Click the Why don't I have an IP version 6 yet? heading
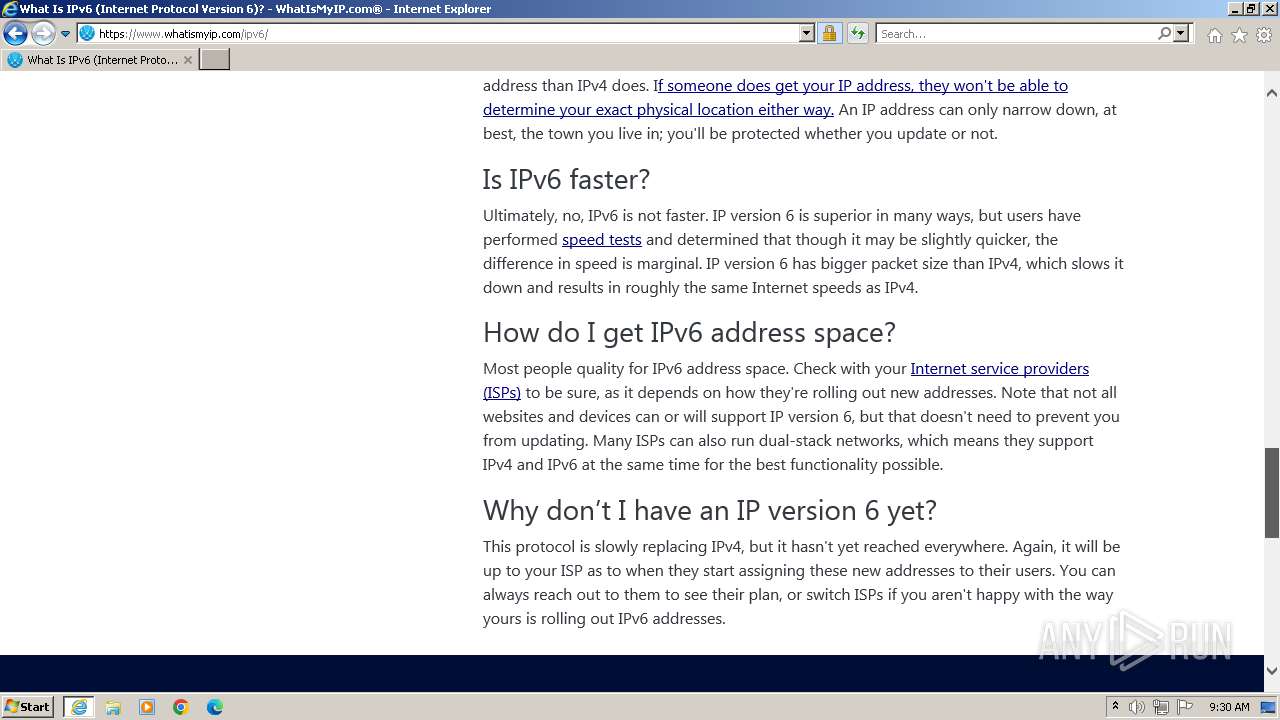1280x720 pixels. tap(710, 511)
